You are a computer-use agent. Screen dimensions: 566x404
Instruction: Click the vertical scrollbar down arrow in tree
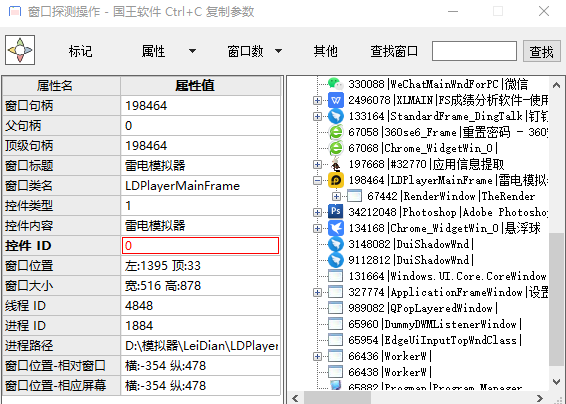pyautogui.click(x=556, y=382)
